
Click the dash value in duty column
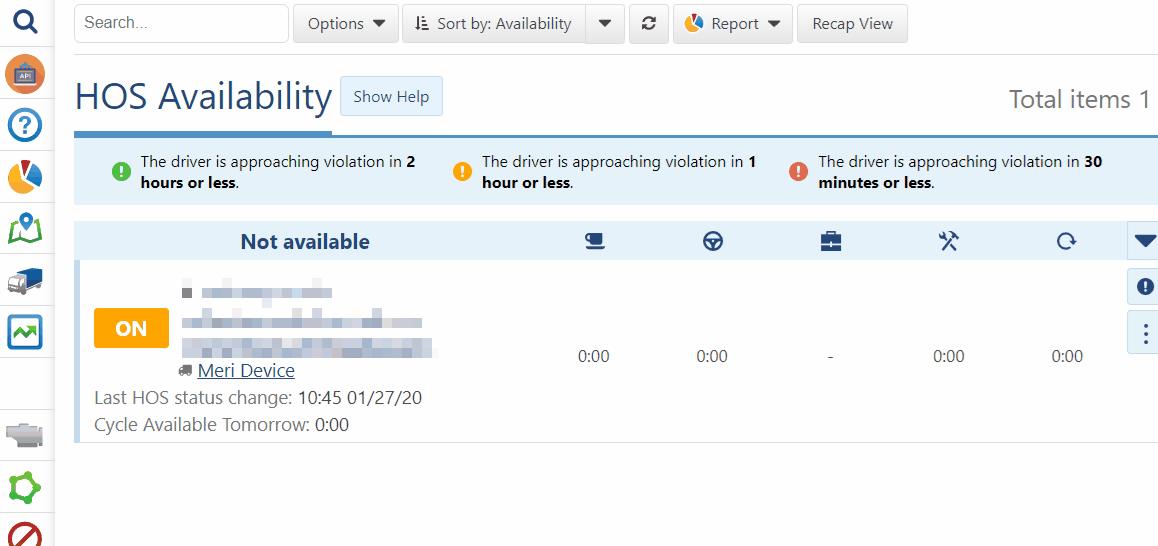point(831,357)
